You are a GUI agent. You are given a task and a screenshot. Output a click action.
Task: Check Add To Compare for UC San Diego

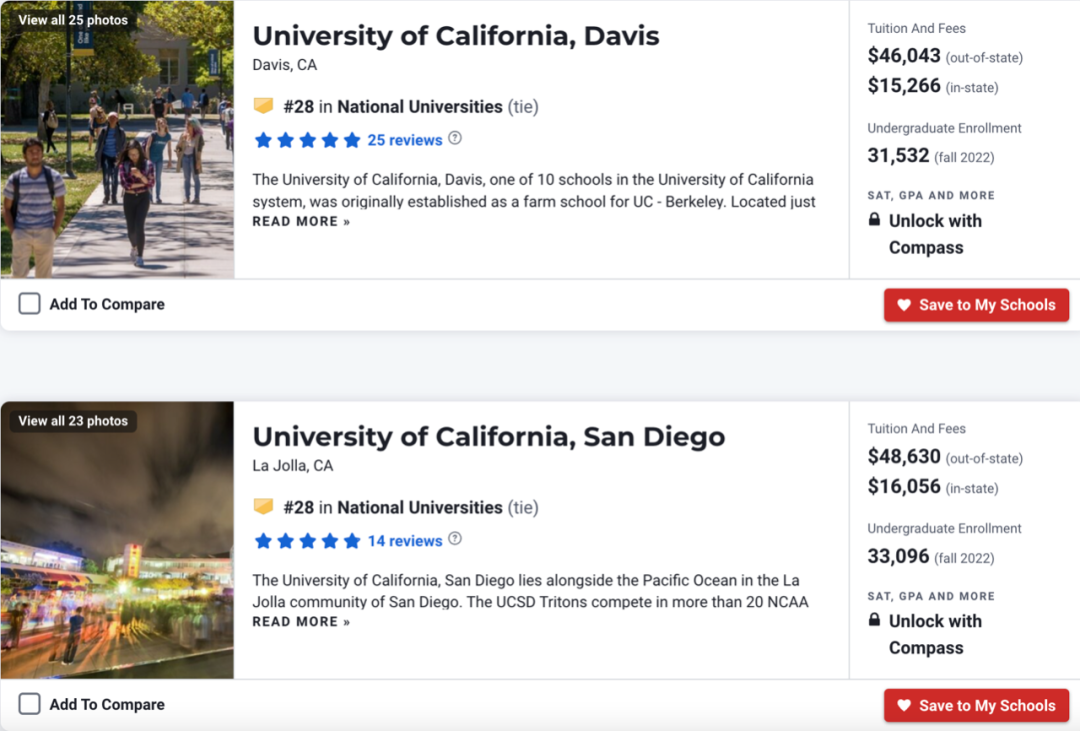coord(30,704)
